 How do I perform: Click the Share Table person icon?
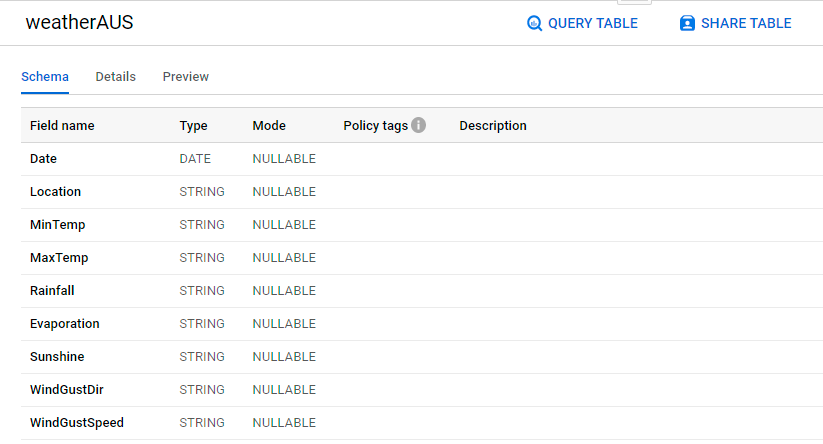click(x=687, y=23)
